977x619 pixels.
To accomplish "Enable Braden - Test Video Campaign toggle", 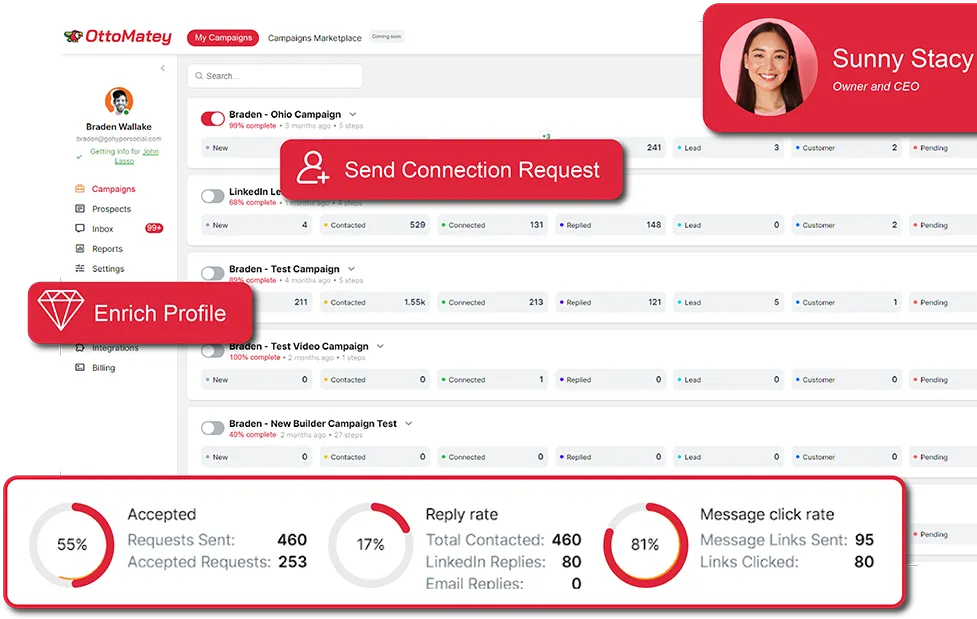I will 212,350.
